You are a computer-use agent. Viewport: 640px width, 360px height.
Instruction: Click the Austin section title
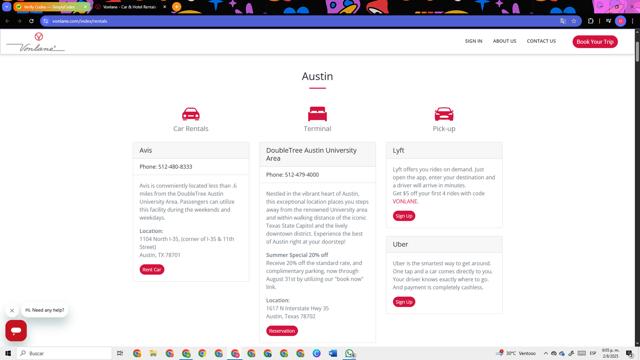(x=318, y=76)
